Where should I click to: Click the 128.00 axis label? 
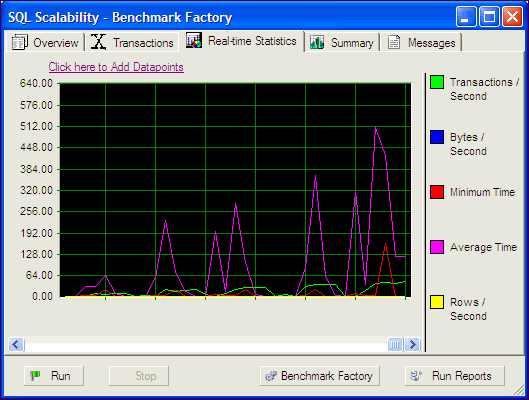[x=36, y=254]
